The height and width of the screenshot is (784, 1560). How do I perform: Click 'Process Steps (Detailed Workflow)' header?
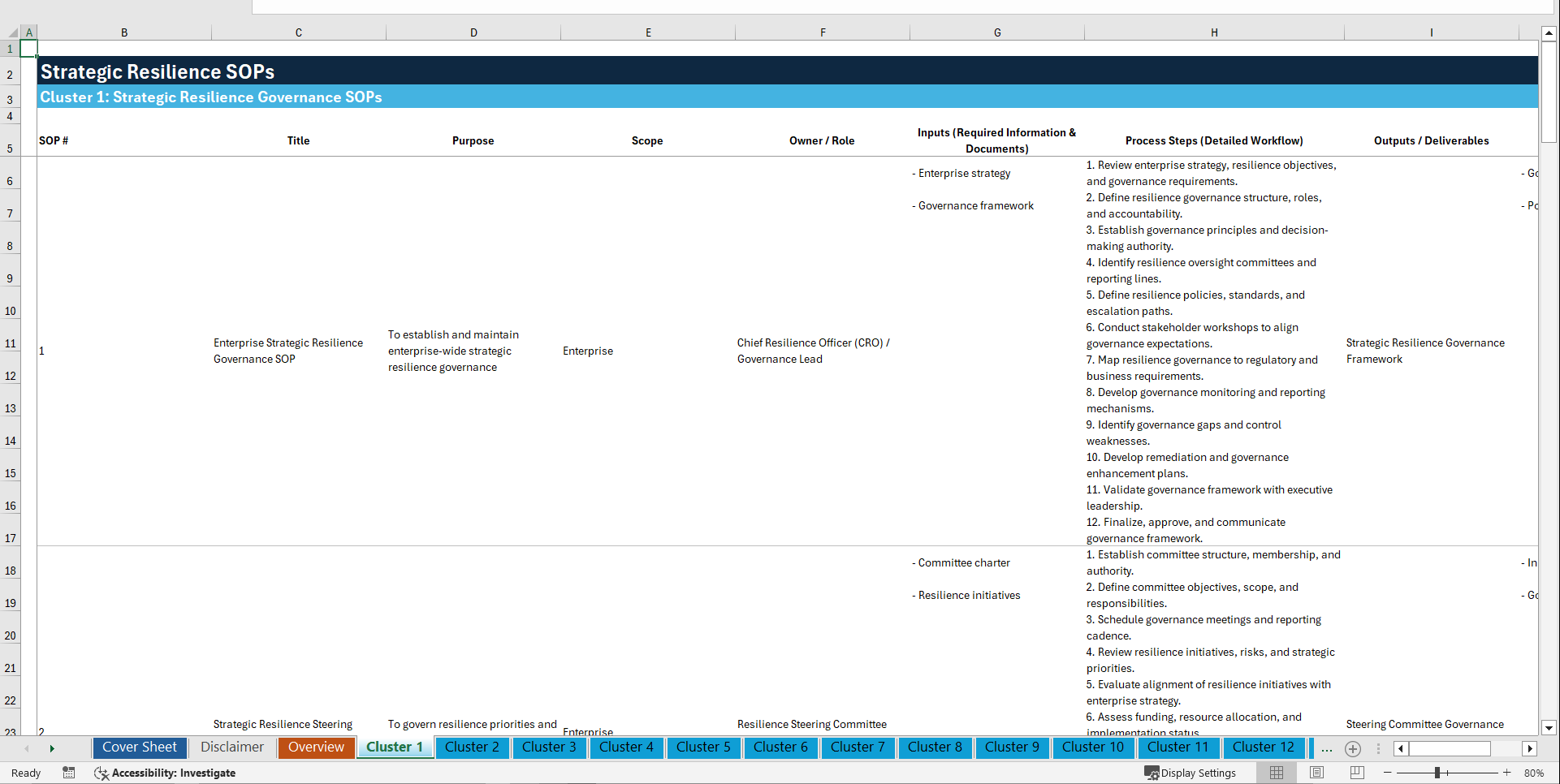tap(1214, 140)
